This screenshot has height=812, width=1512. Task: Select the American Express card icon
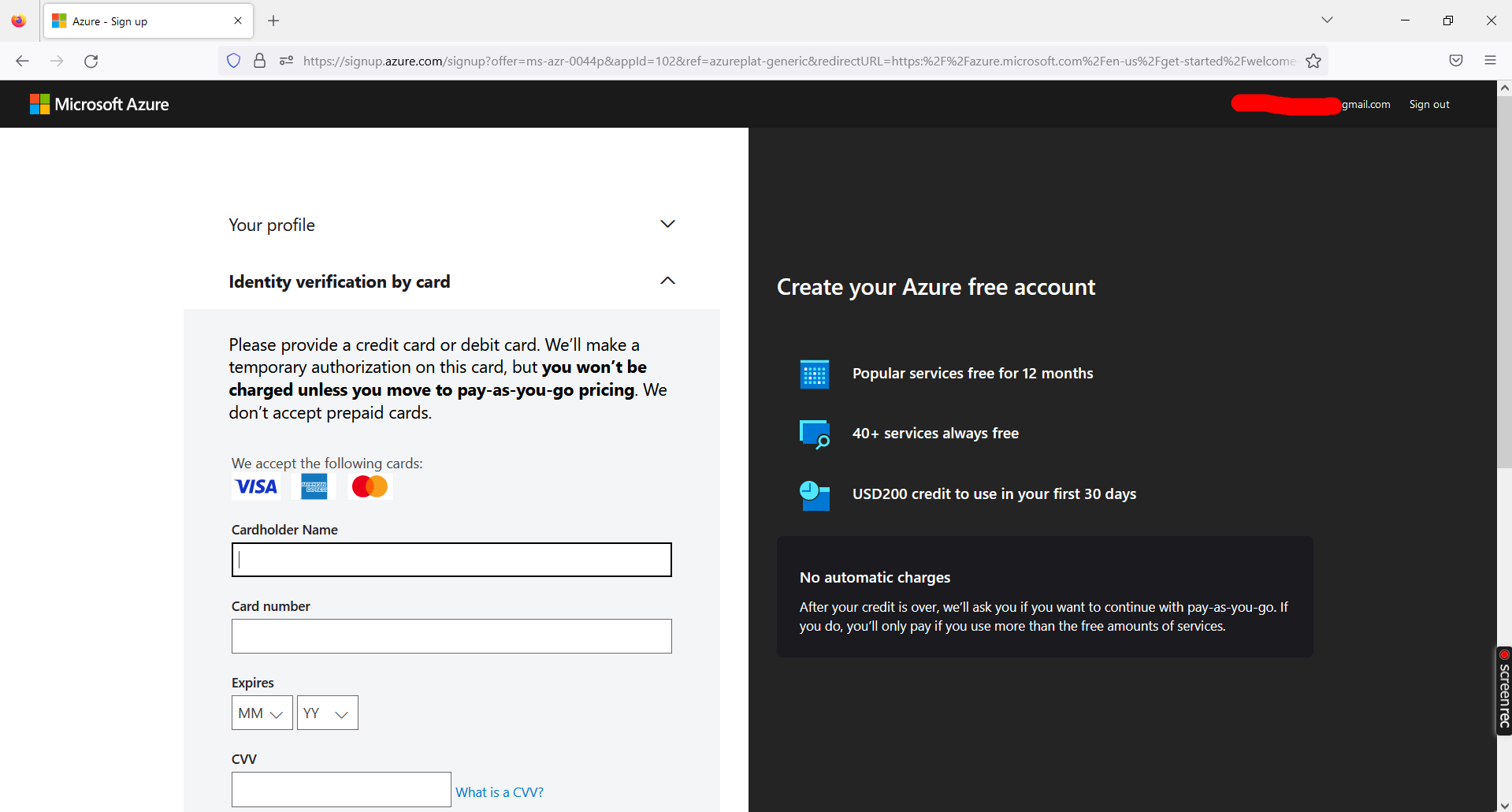click(313, 486)
